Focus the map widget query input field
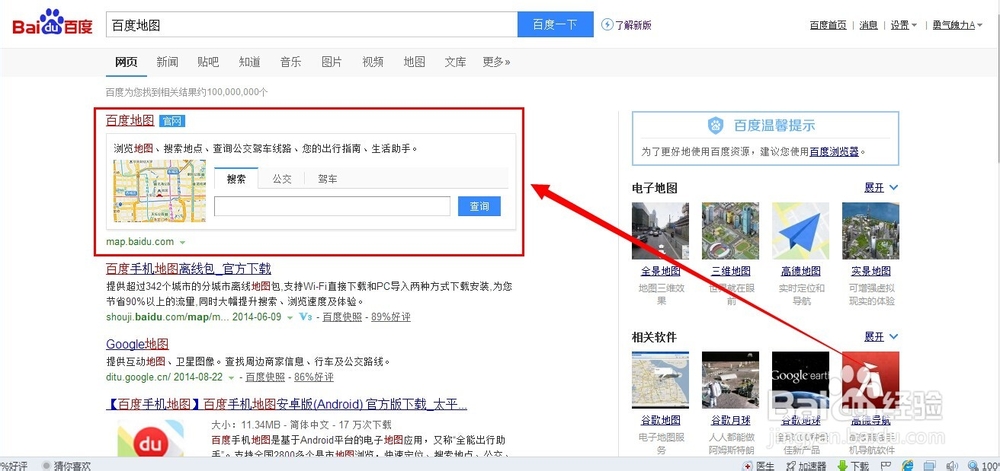The width and height of the screenshot is (1000, 471). point(332,206)
